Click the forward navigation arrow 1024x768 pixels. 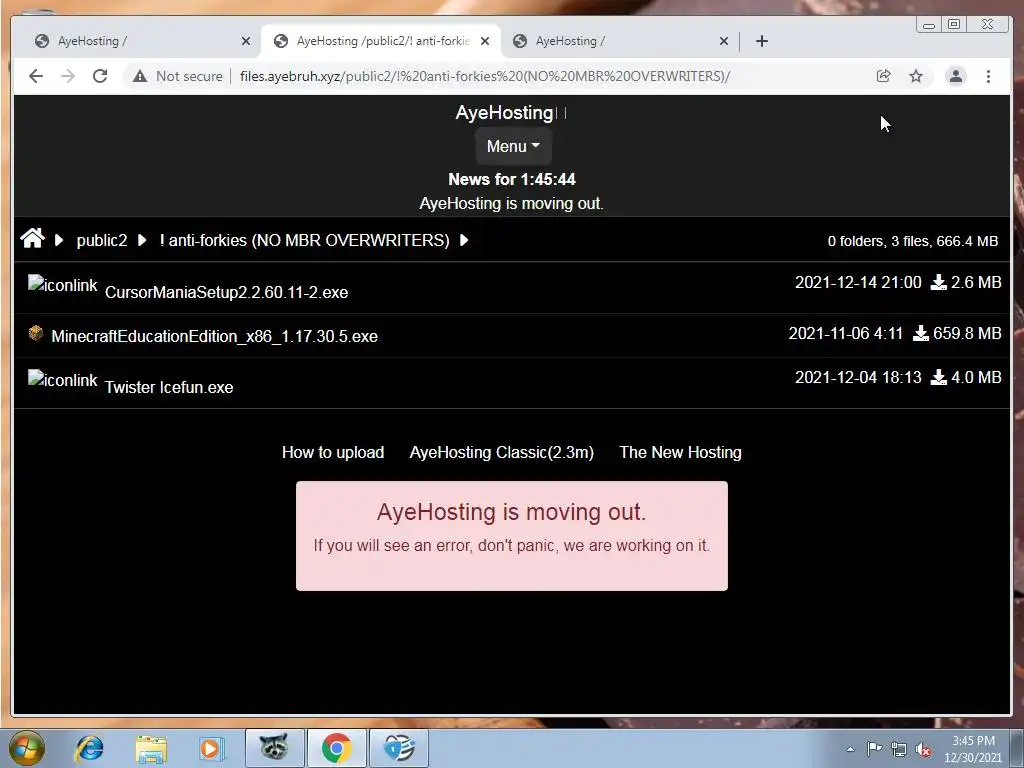tap(68, 76)
